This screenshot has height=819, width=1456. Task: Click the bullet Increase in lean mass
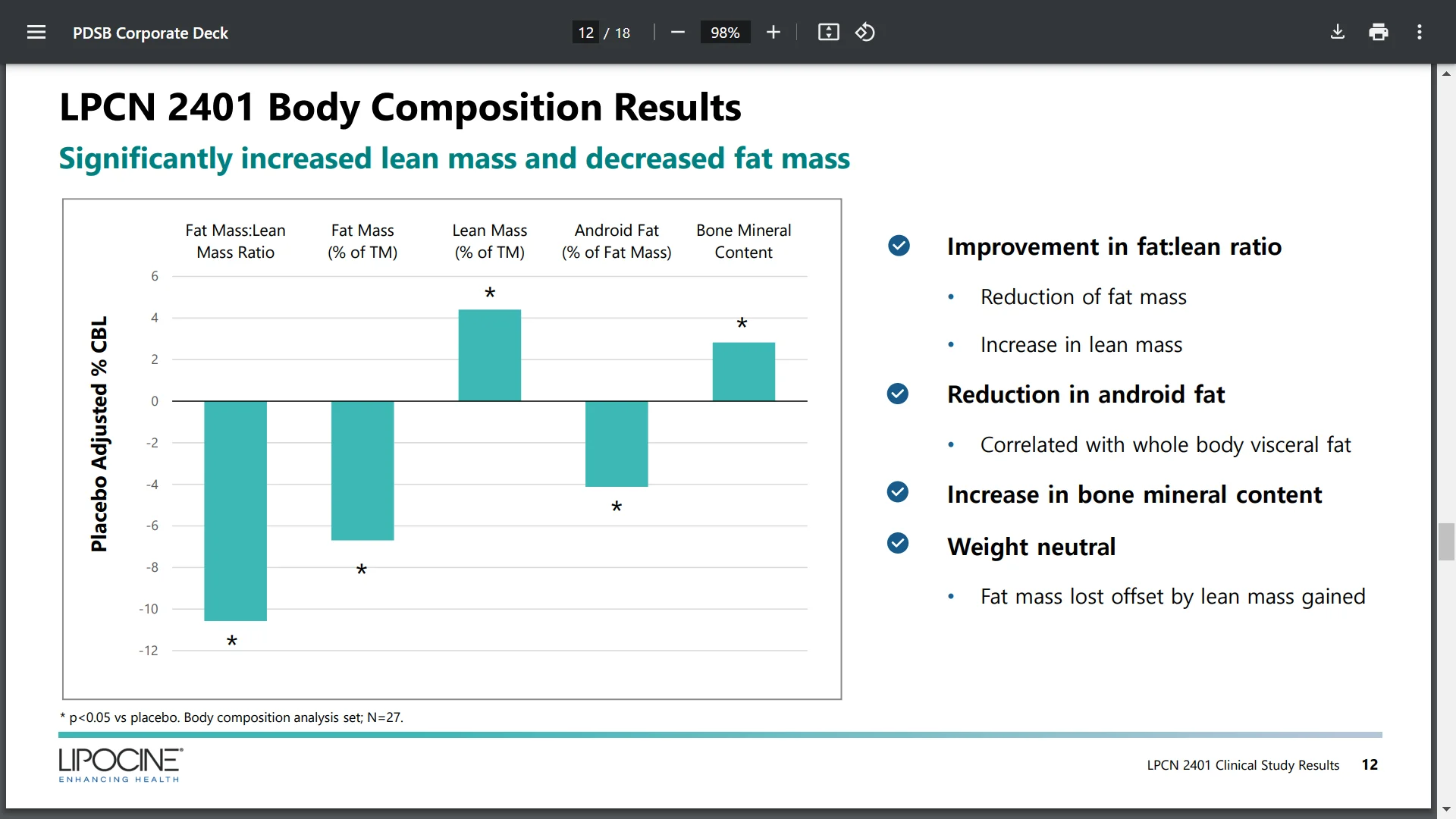pyautogui.click(x=1081, y=345)
